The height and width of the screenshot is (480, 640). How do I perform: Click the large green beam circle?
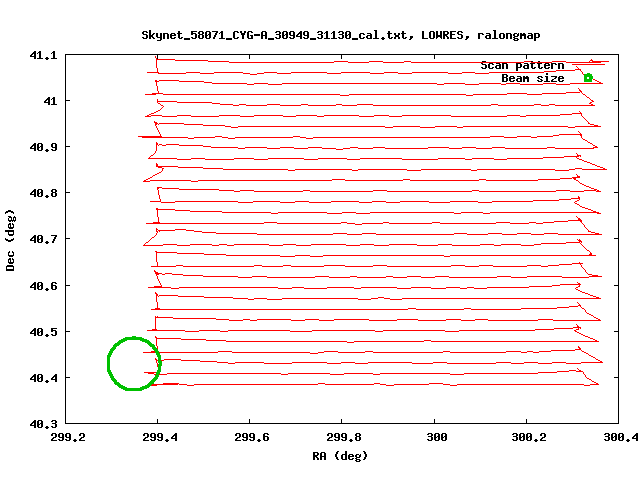pyautogui.click(x=134, y=363)
